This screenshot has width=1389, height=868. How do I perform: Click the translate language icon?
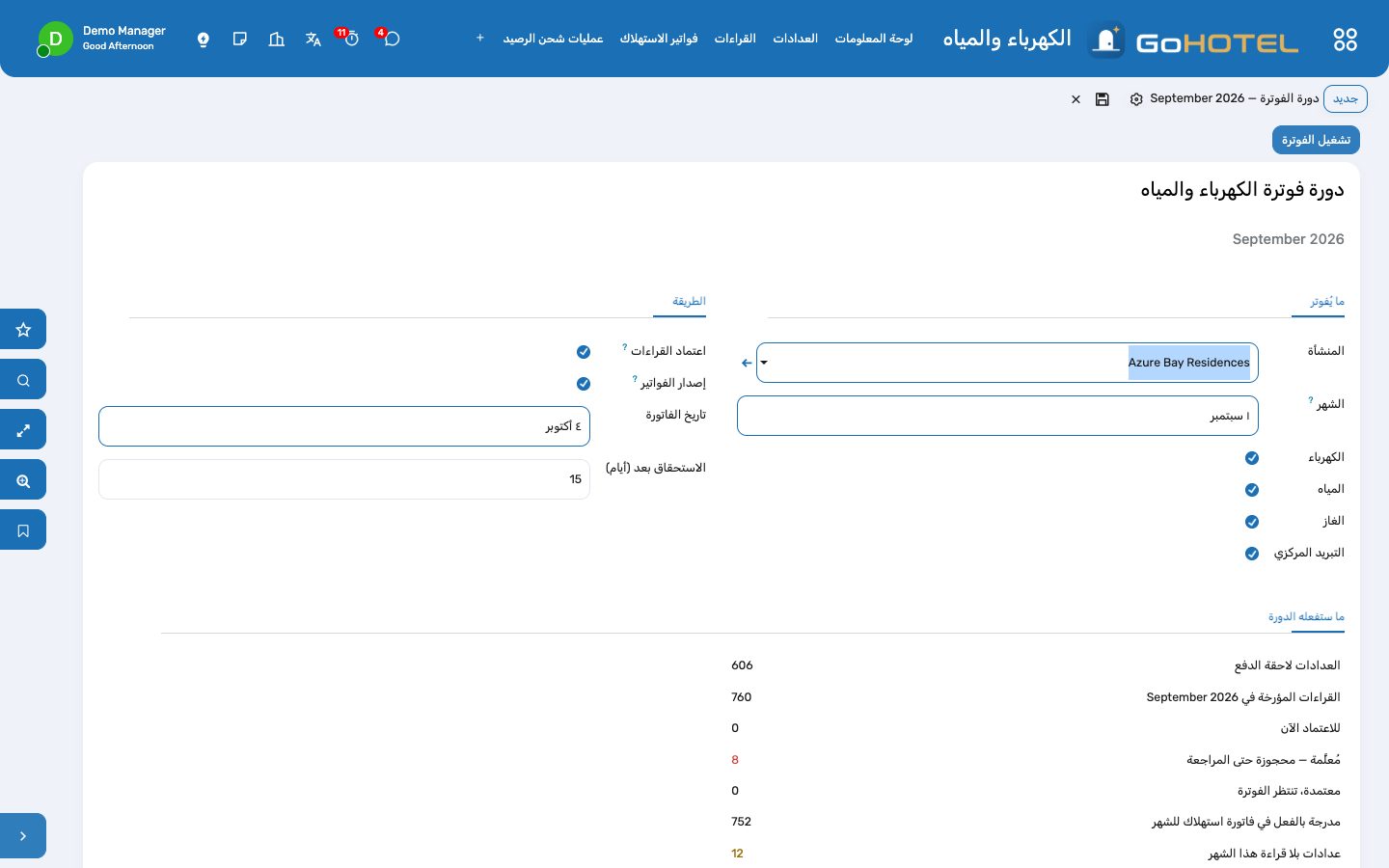pyautogui.click(x=313, y=40)
